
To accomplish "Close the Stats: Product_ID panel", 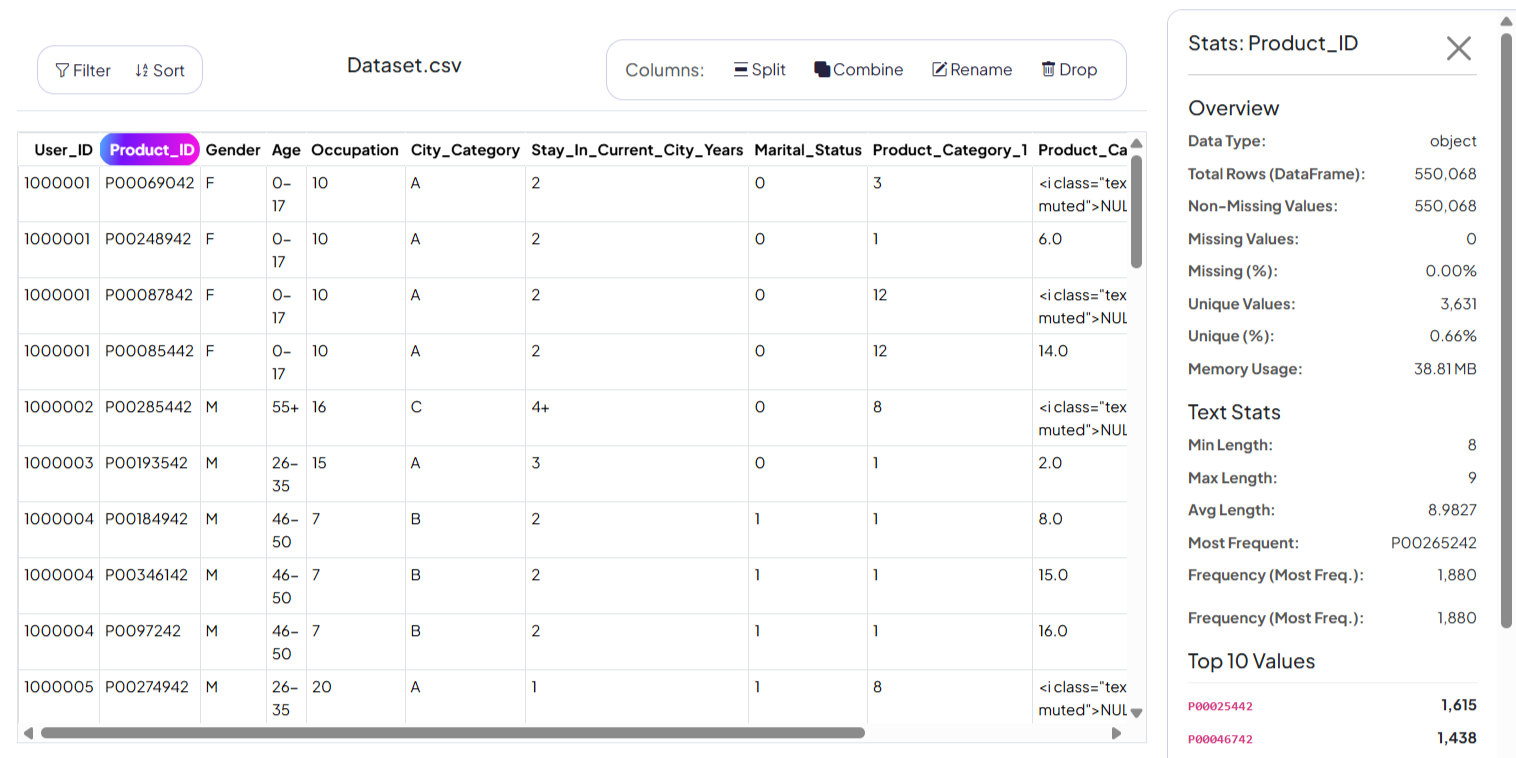I will [x=1459, y=47].
